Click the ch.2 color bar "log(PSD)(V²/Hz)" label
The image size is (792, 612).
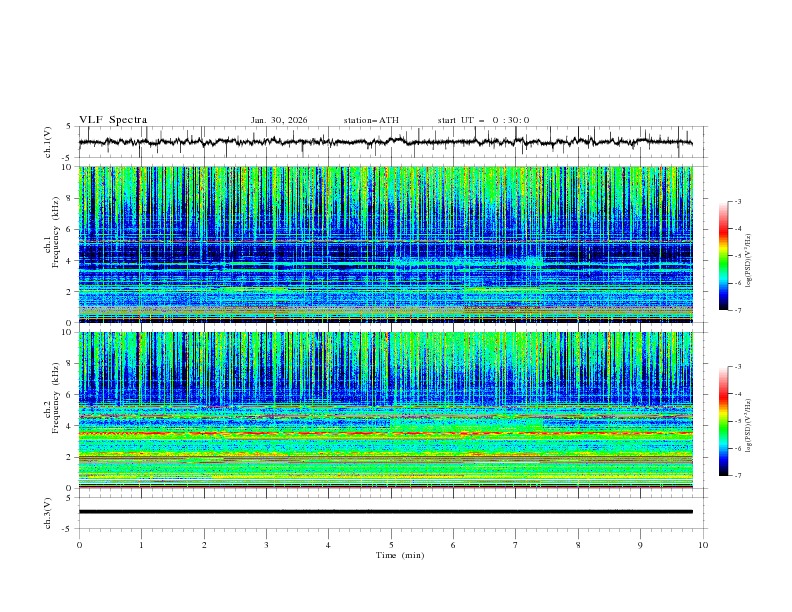(x=749, y=425)
